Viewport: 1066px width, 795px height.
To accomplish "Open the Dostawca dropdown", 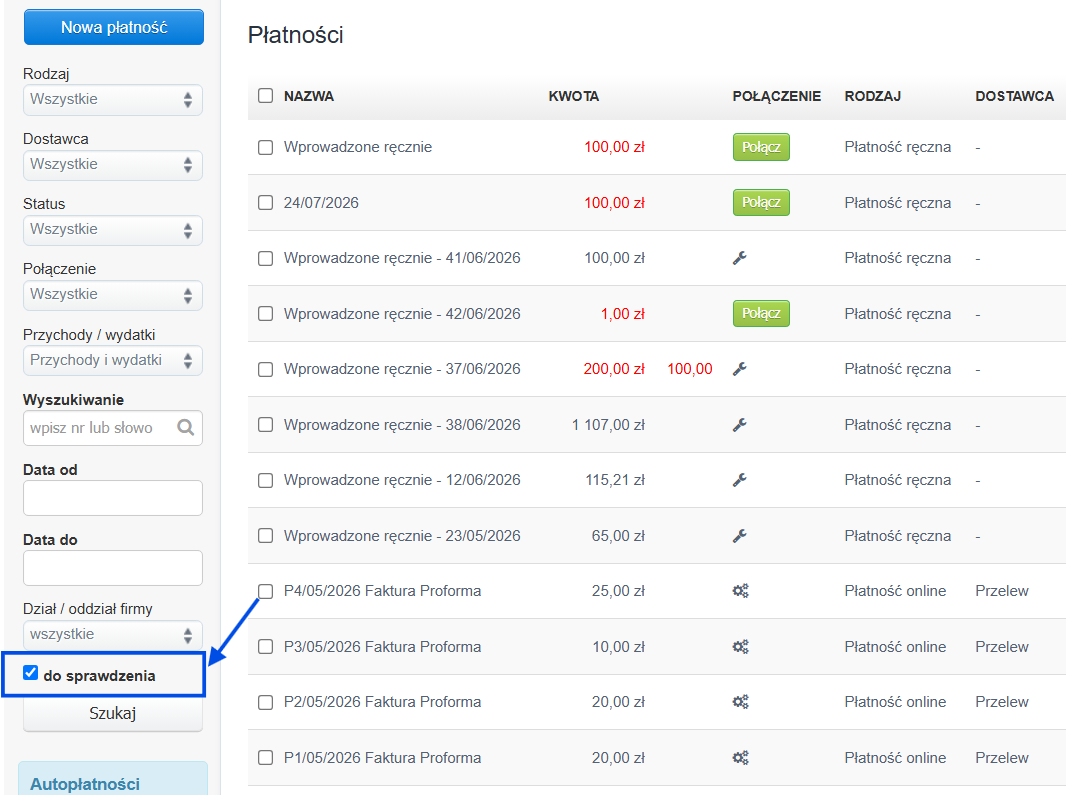I will point(113,165).
